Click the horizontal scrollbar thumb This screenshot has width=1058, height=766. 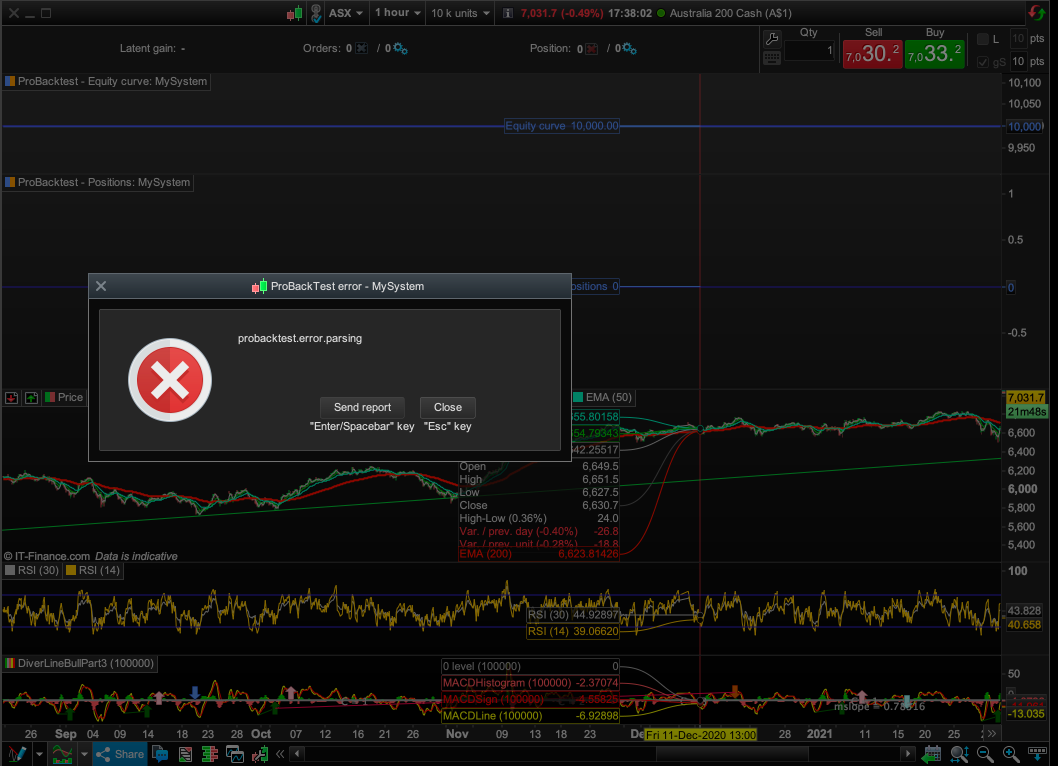click(x=732, y=753)
